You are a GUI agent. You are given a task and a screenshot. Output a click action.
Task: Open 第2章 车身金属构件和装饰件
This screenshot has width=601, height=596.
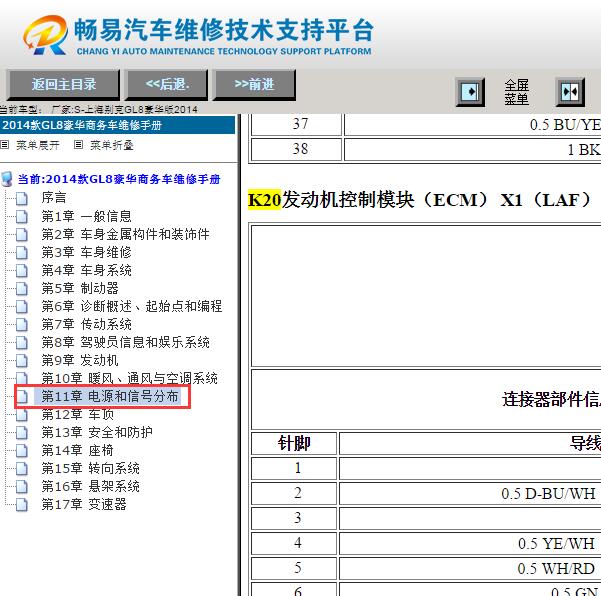125,234
